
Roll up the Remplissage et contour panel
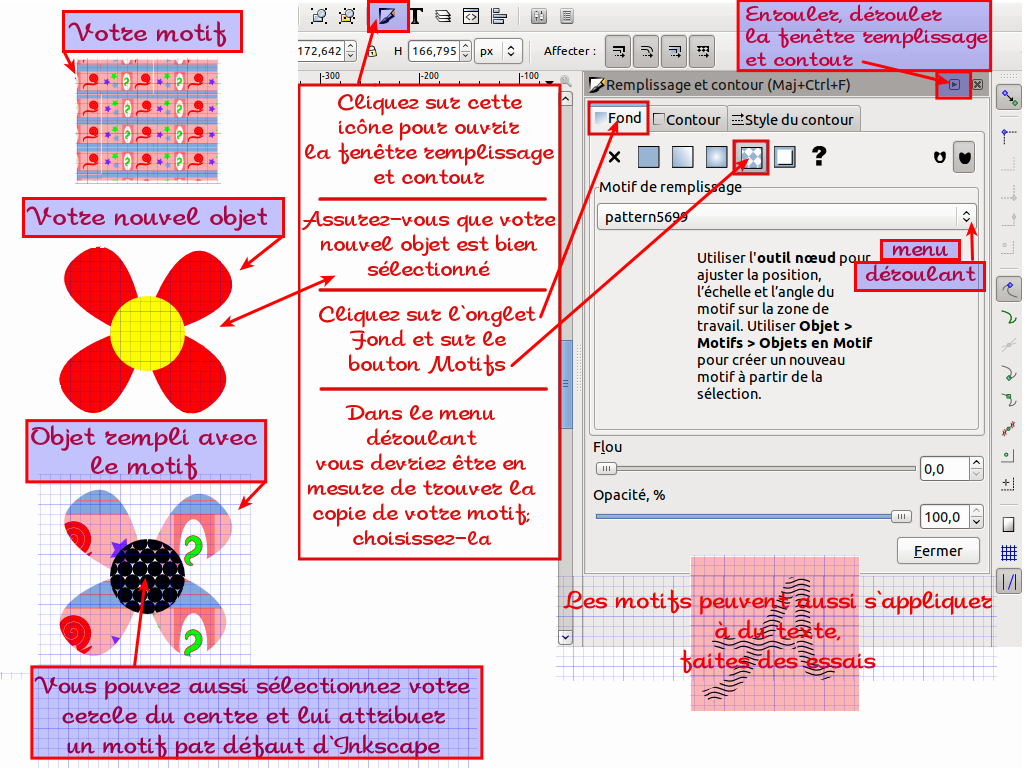click(954, 85)
